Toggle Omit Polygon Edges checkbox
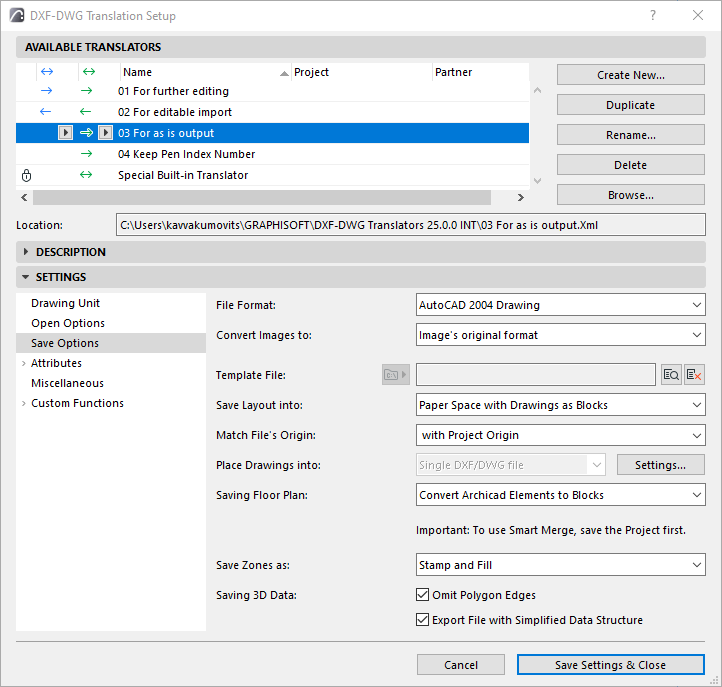The width and height of the screenshot is (722, 687). (x=422, y=595)
